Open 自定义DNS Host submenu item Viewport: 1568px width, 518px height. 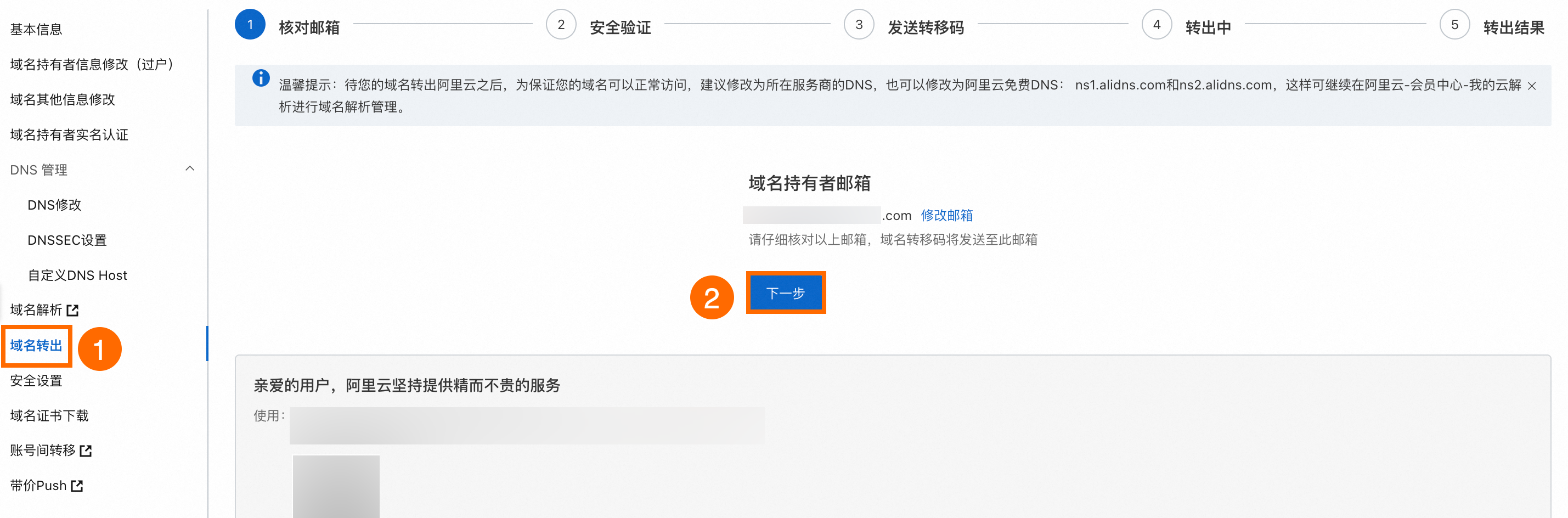77,275
